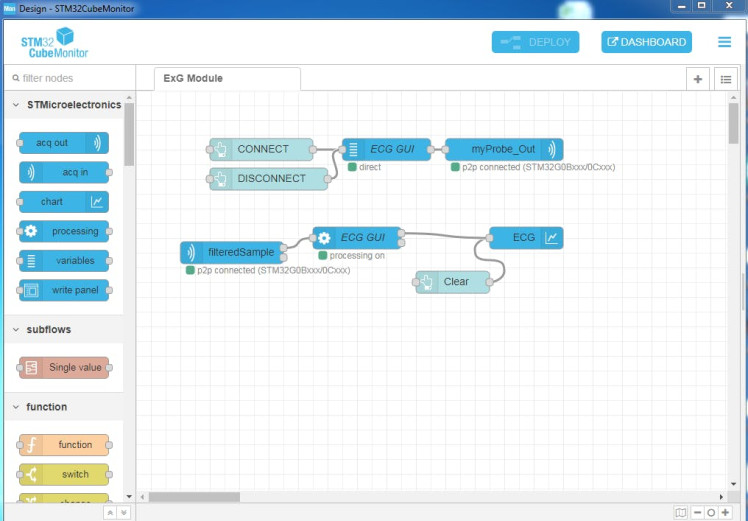This screenshot has height=521, width=748.
Task: Click the zoom out minus button
Action: pos(697,512)
